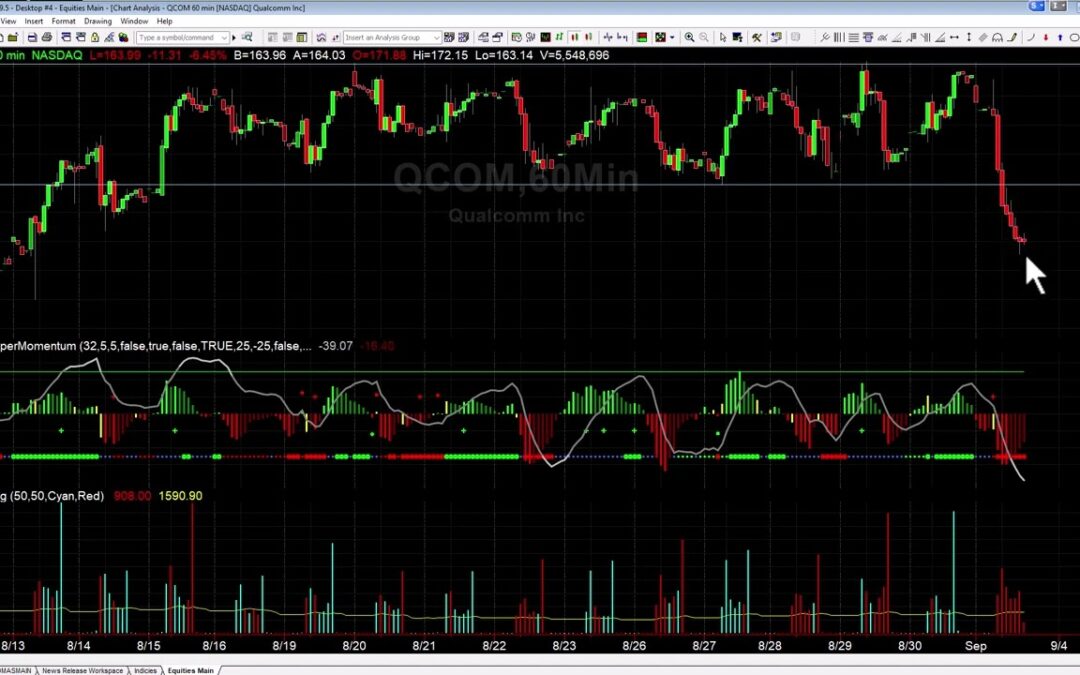Click the 'Sep' date axis label

975,646
